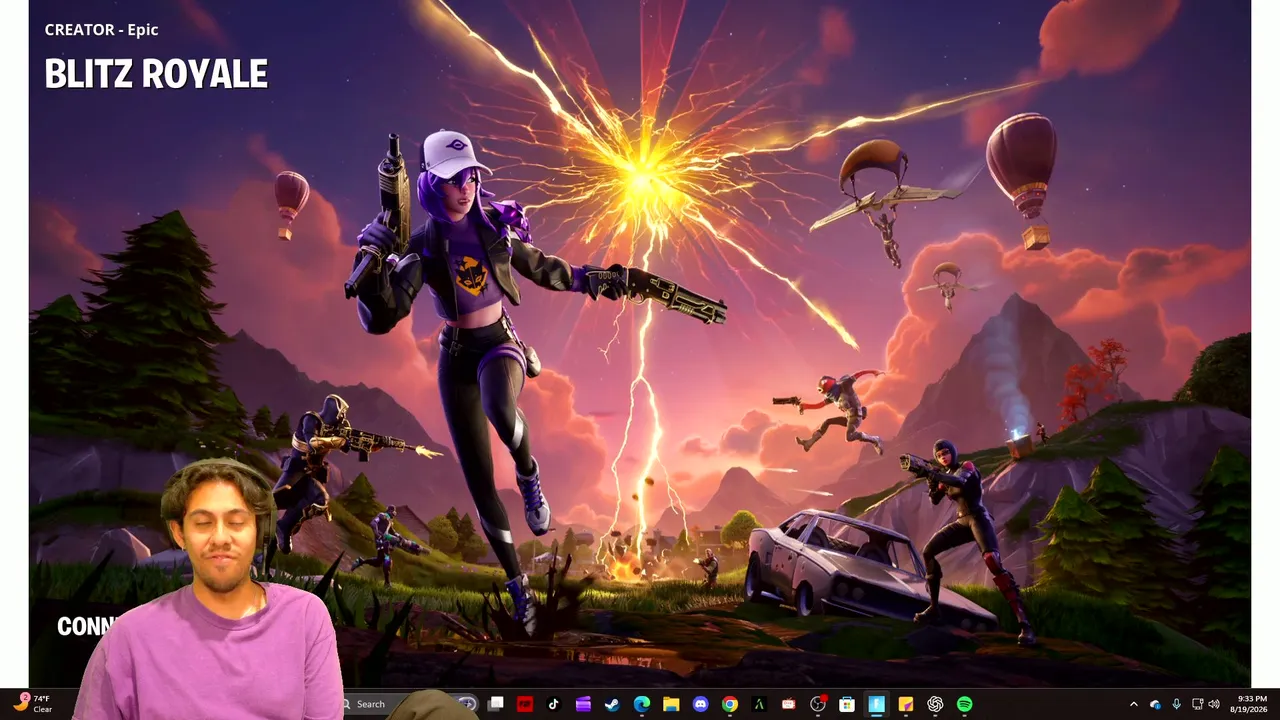Click the BLITZ ROYALE title text
Screen dimensions: 1280x720
click(x=156, y=74)
